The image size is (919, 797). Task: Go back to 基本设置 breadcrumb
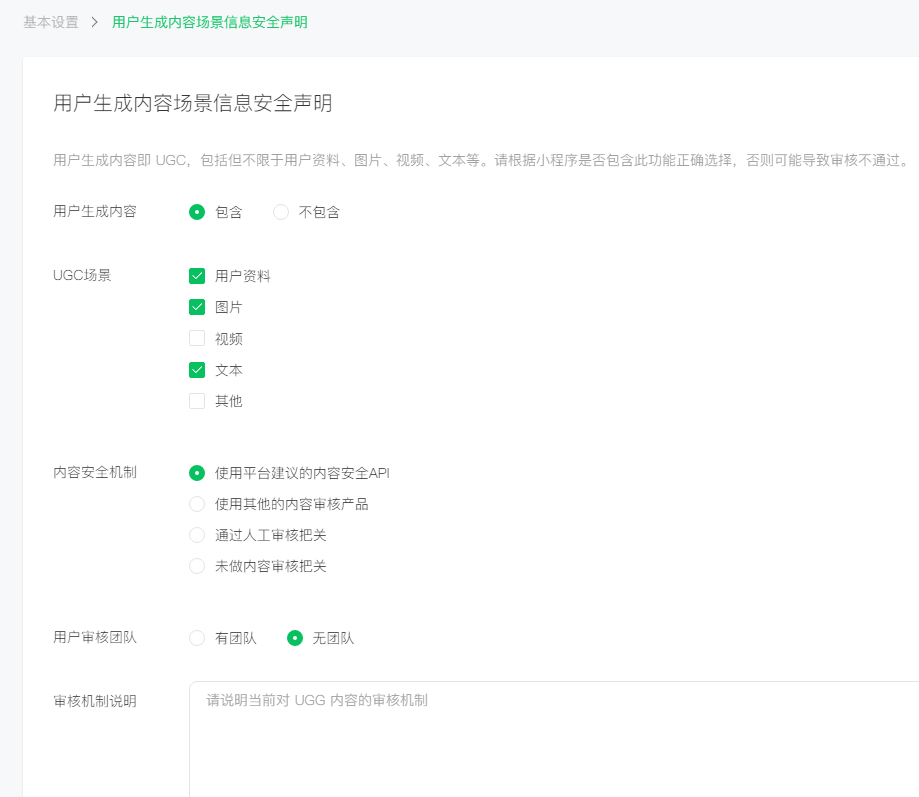point(51,22)
